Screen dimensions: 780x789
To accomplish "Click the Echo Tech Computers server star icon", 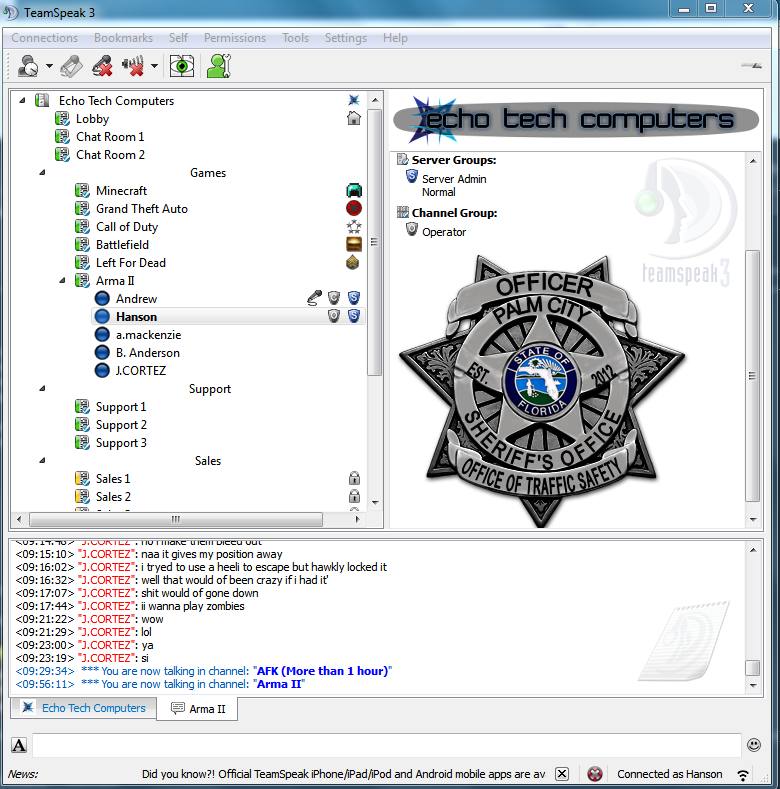I will click(354, 100).
